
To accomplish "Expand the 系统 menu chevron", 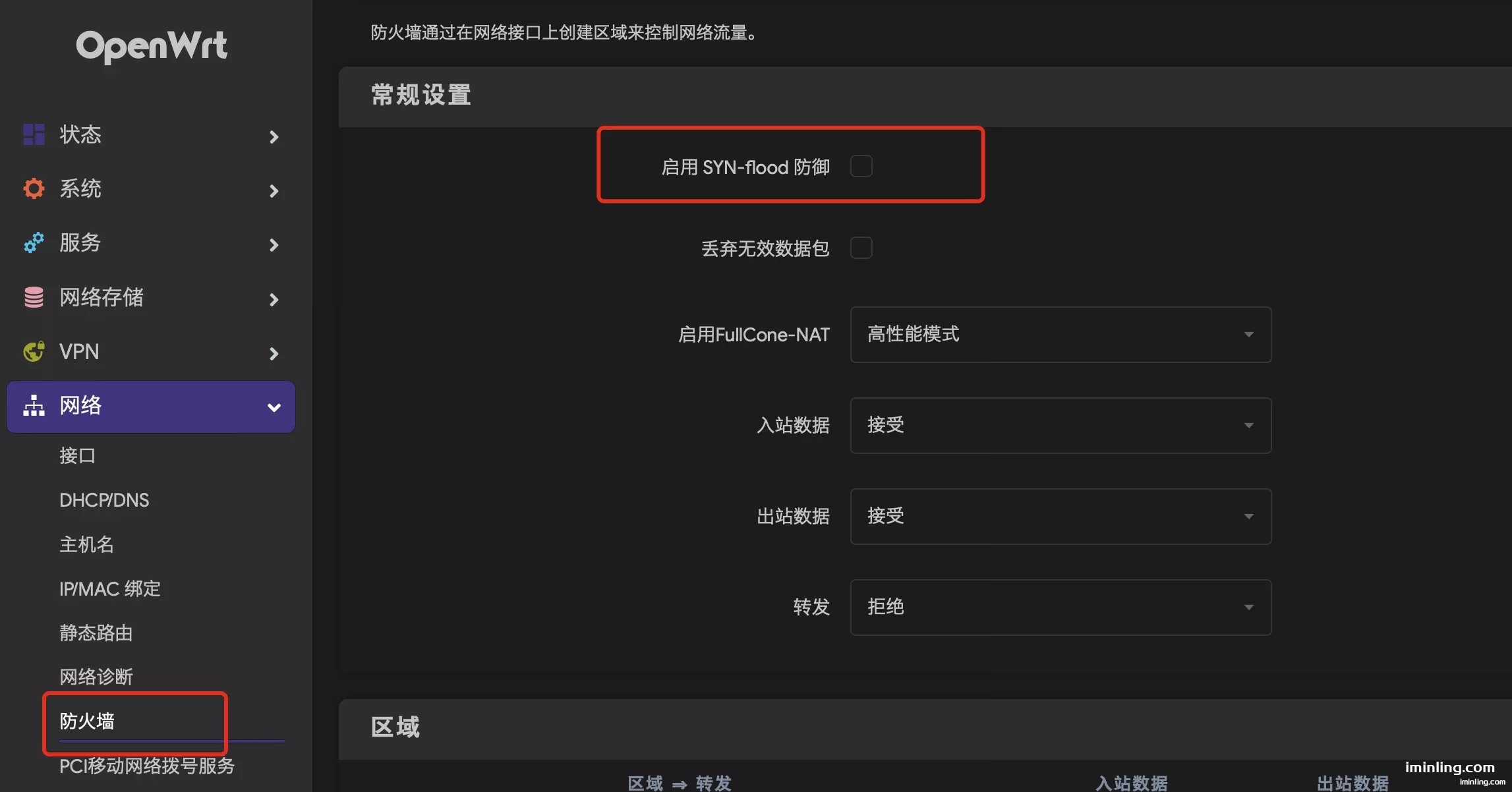I will 274,191.
